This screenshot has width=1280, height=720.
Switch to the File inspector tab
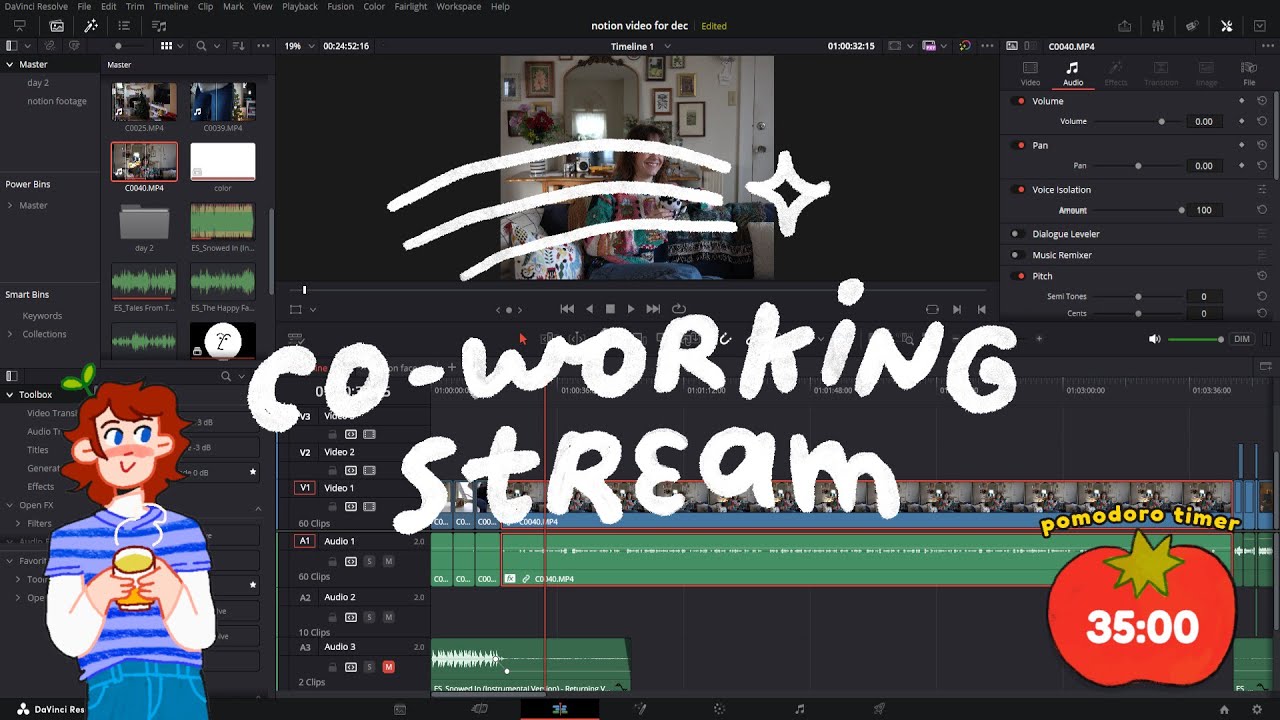pos(1249,73)
